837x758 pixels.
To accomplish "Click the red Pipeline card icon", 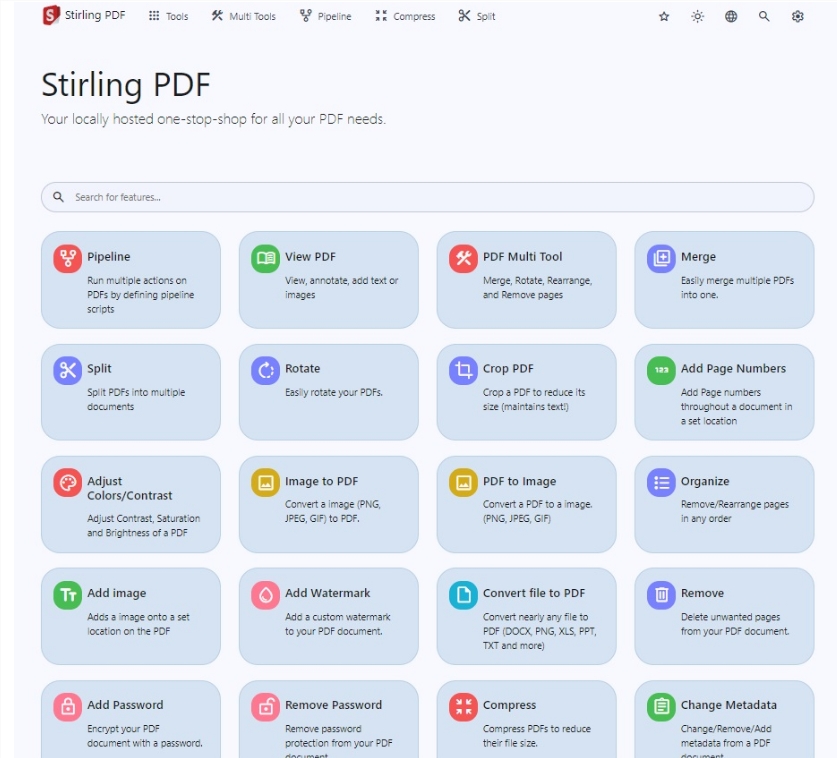I will coord(67,258).
